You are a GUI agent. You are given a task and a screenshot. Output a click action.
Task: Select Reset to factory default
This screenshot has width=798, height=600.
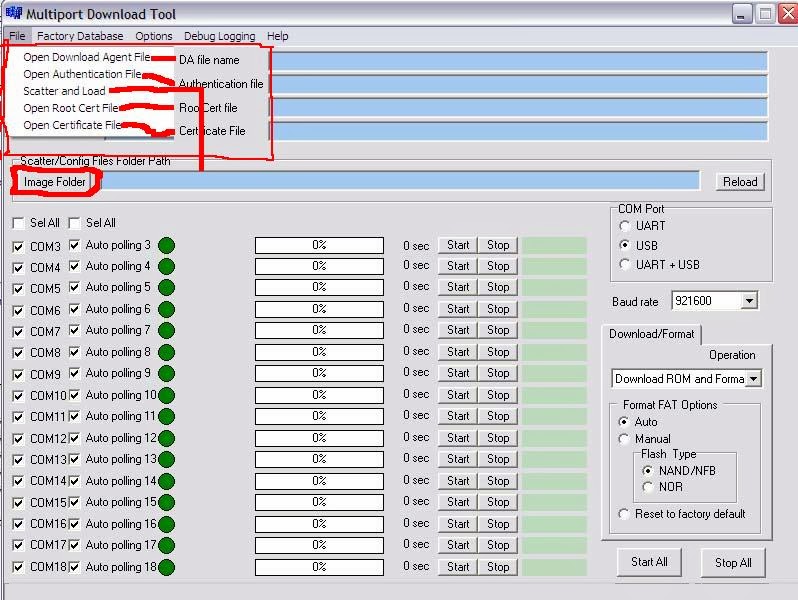(x=624, y=514)
